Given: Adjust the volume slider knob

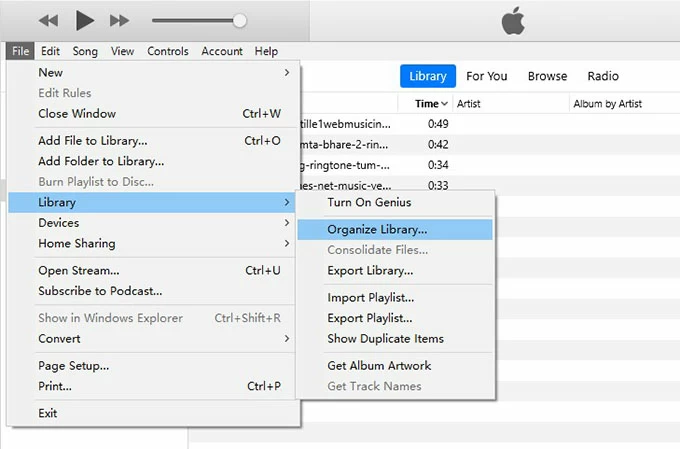Looking at the screenshot, I should click(239, 20).
